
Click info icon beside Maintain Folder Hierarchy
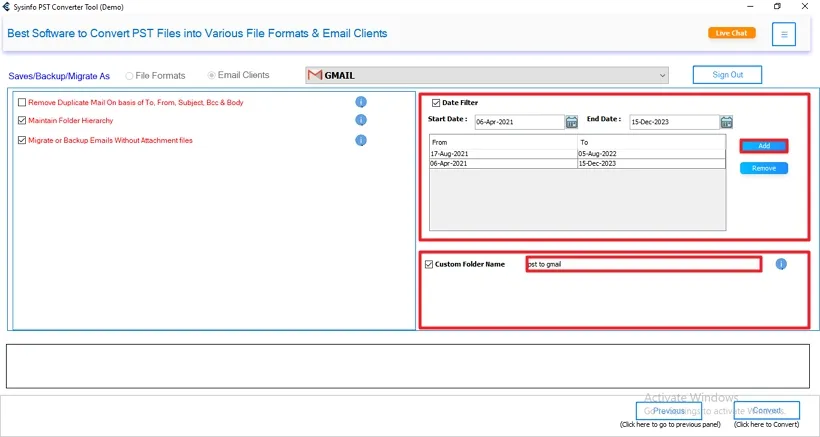click(x=361, y=121)
